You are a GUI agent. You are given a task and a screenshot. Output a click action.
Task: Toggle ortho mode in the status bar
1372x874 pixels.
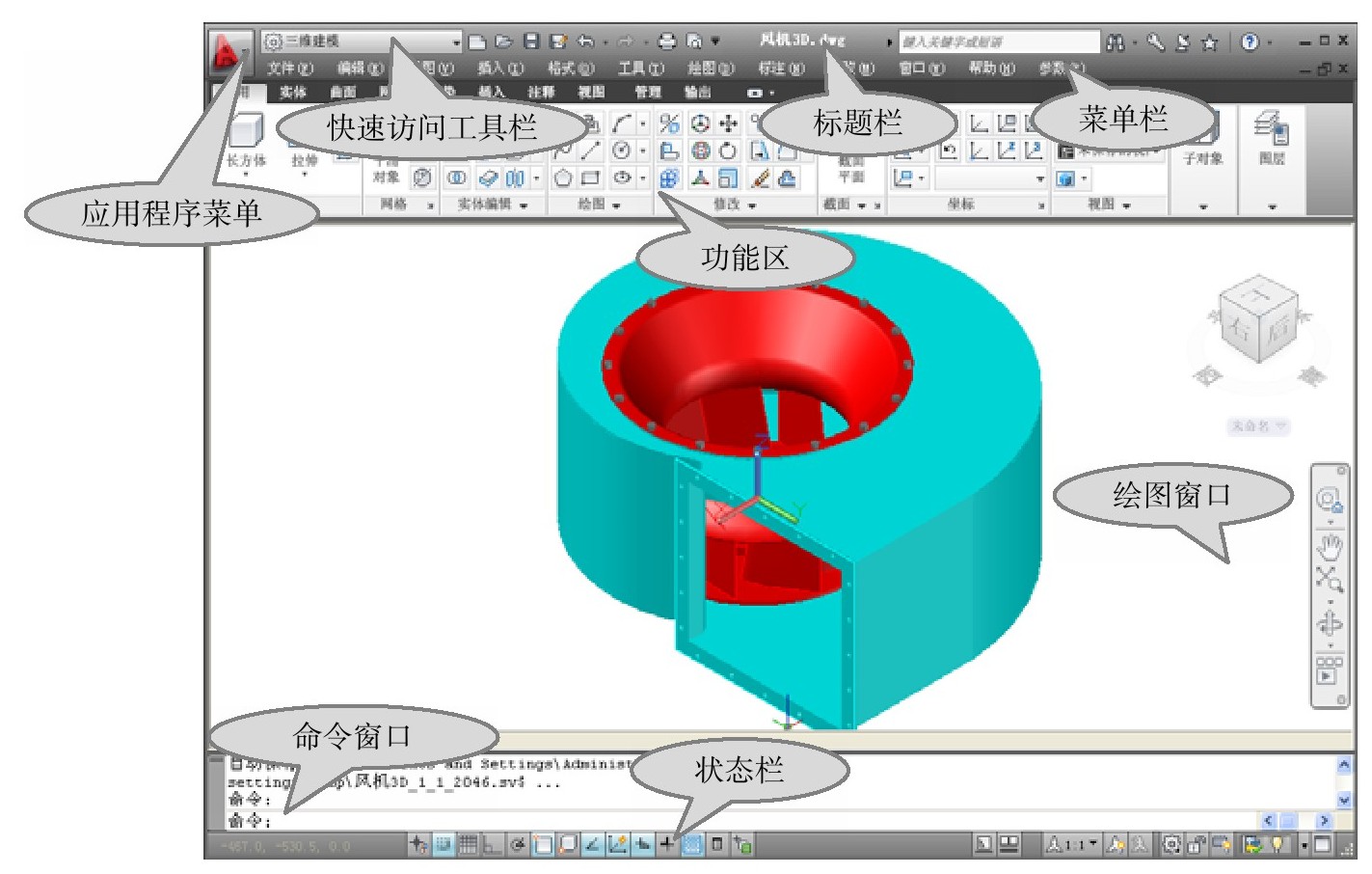pos(492,845)
